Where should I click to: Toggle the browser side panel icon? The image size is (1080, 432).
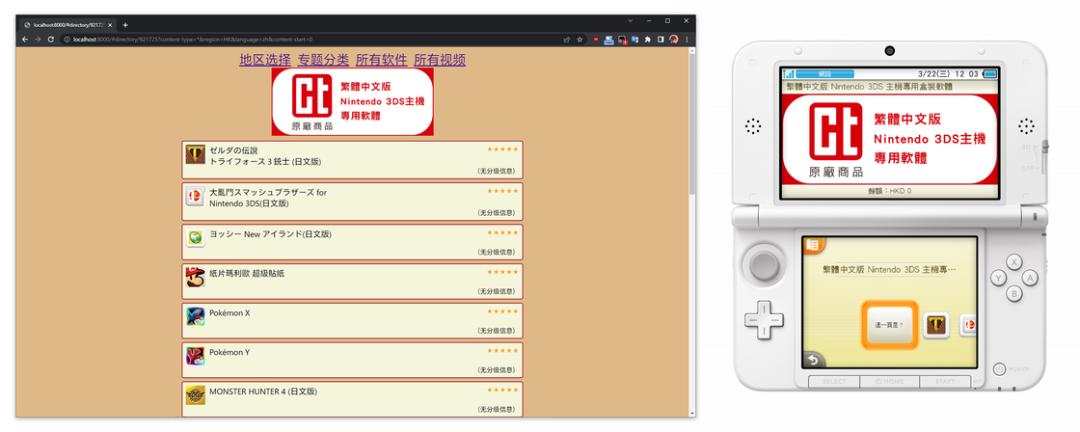pos(661,39)
